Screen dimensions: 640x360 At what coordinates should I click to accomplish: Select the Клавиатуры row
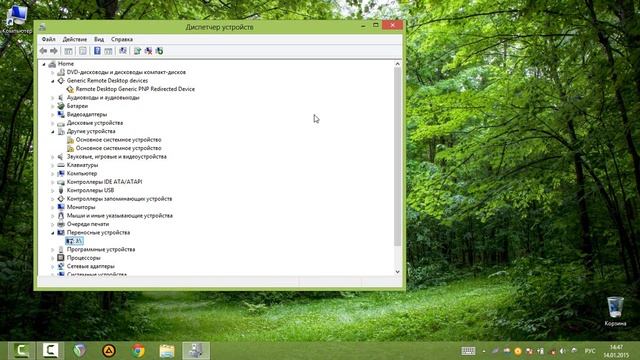tap(82, 165)
